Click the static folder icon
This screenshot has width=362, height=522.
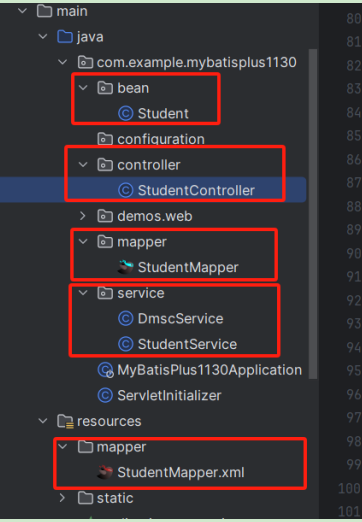(85, 498)
